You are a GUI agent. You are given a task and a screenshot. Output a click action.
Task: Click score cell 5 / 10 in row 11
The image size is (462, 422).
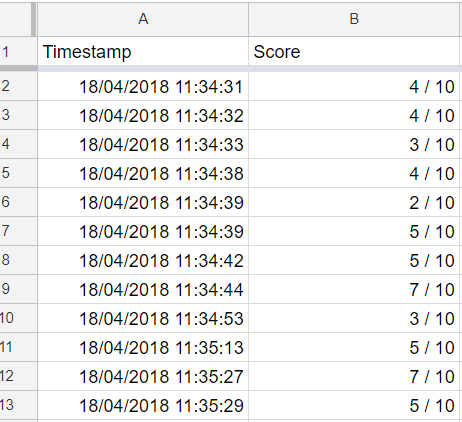[x=354, y=347]
